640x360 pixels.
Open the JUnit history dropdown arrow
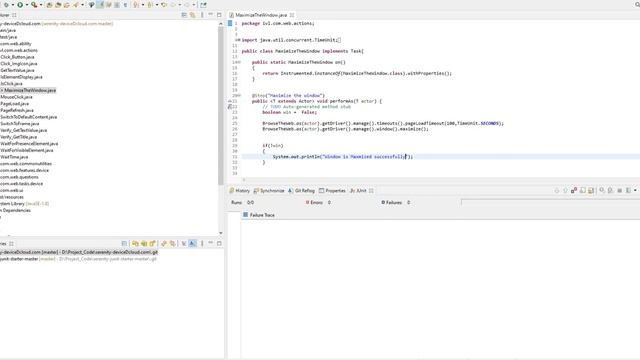(x=635, y=191)
